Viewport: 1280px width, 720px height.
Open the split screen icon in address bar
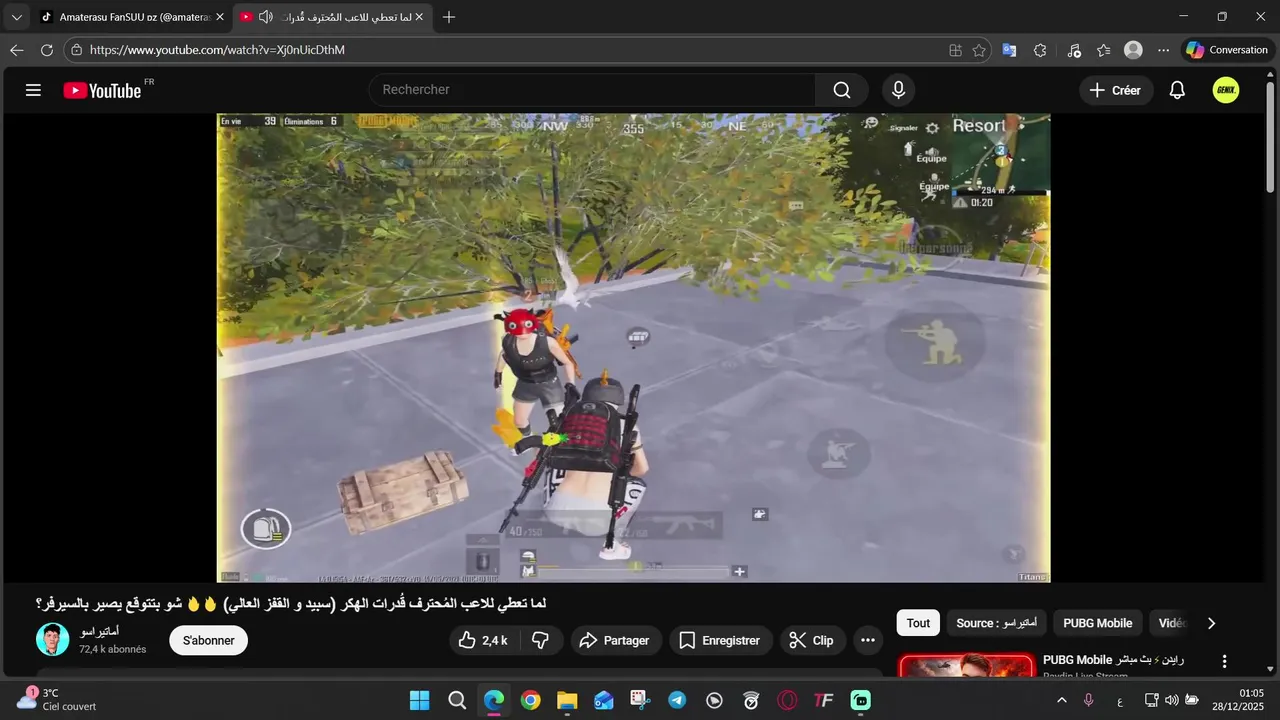click(x=955, y=50)
